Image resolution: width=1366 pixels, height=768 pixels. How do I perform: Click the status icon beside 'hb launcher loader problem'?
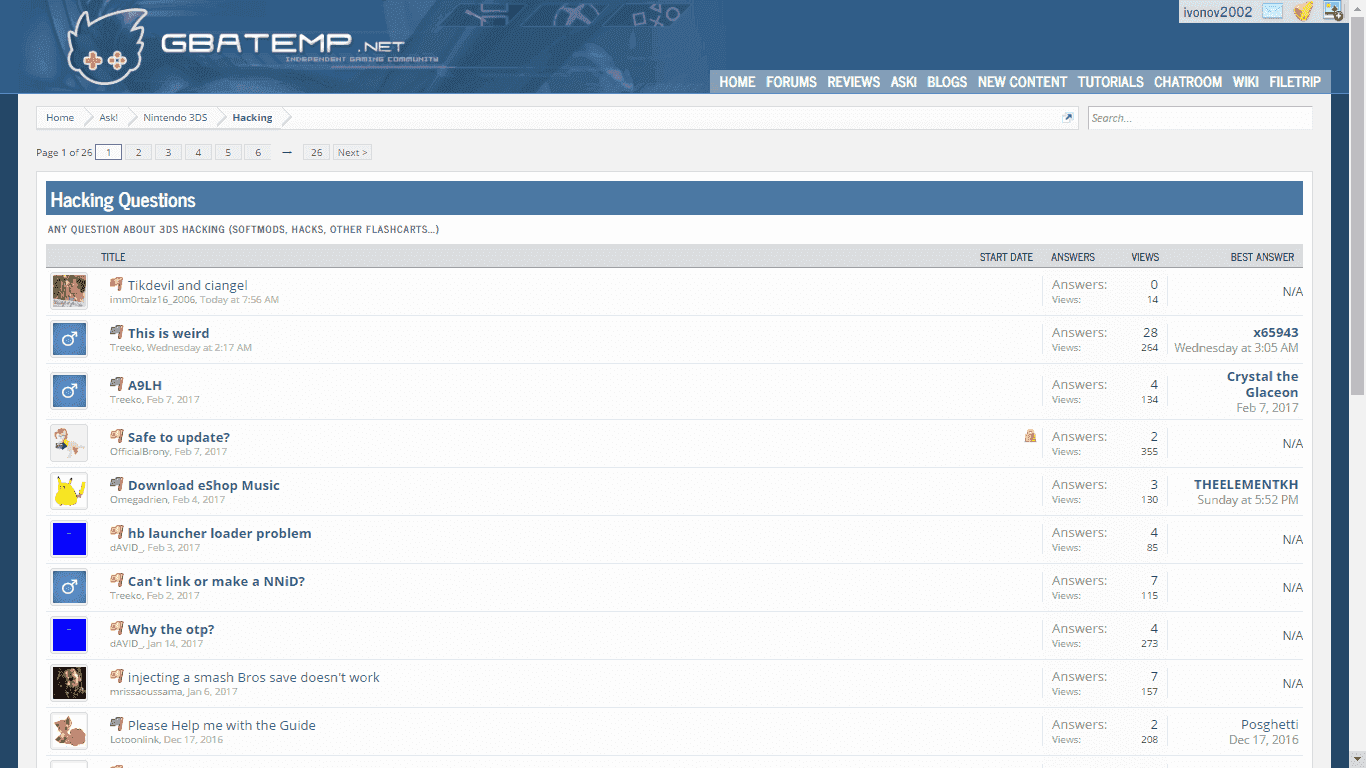116,532
